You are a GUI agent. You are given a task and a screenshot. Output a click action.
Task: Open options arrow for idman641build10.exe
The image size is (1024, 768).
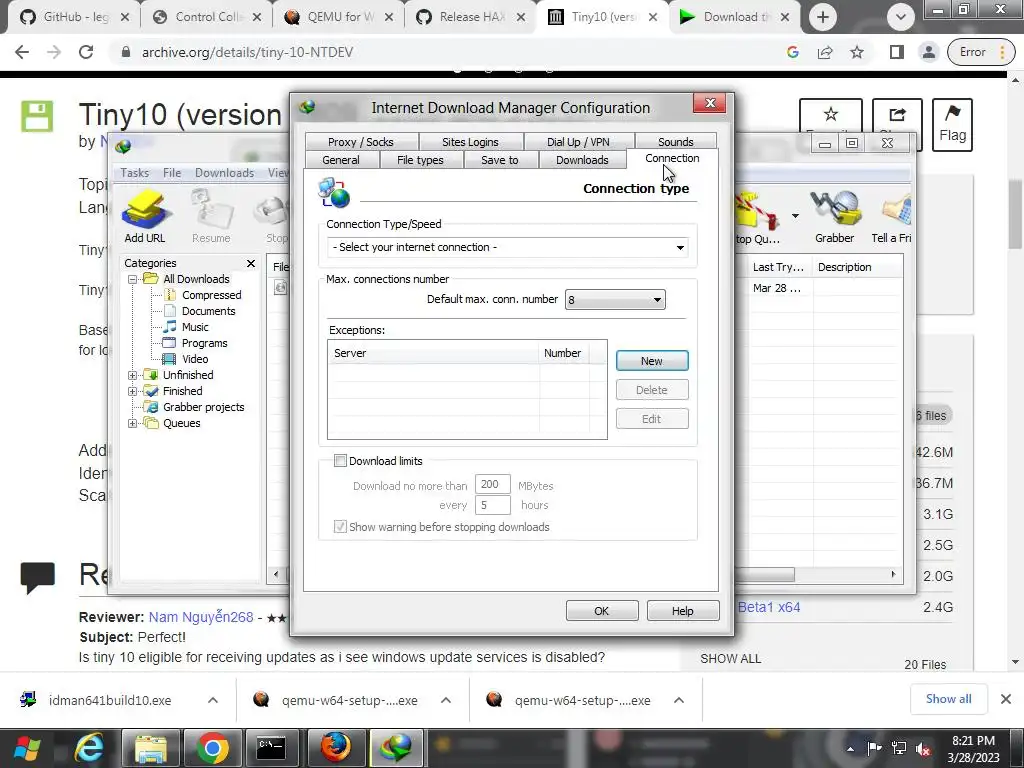(213, 700)
